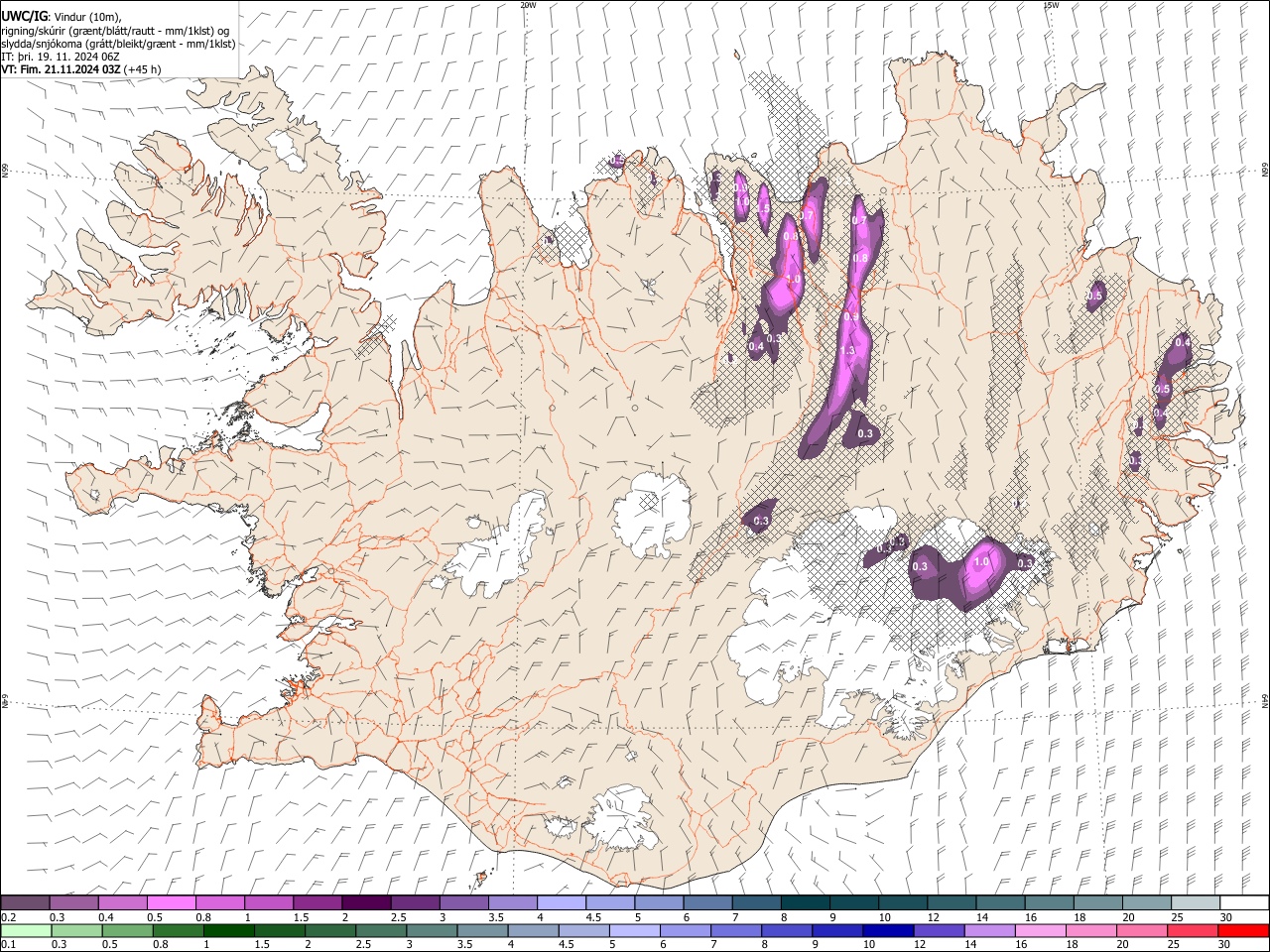1270x952 pixels.
Task: Click the 'UWC/IG' title text
Action: point(24,17)
